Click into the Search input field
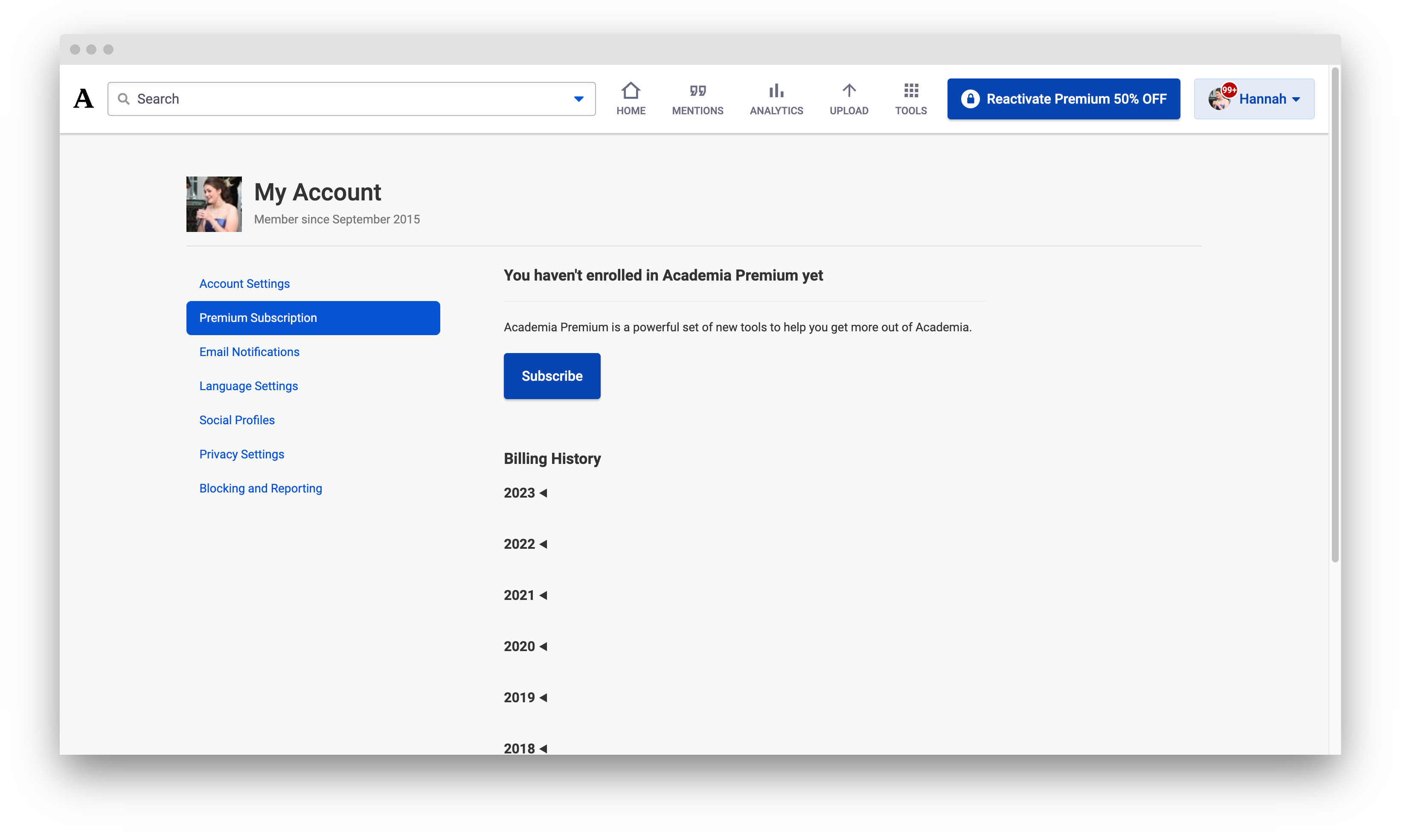 click(x=351, y=99)
